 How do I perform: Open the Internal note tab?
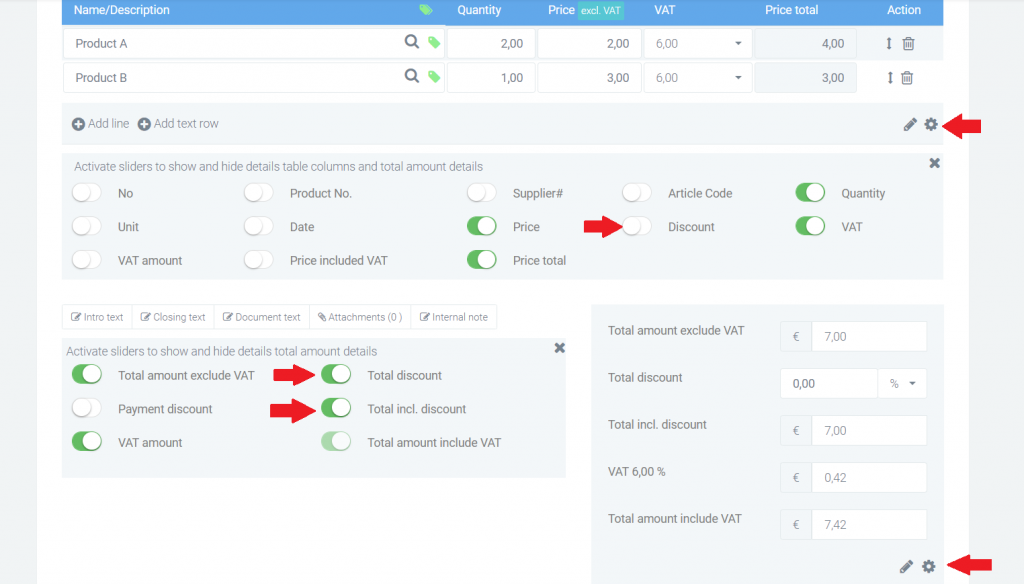[454, 317]
